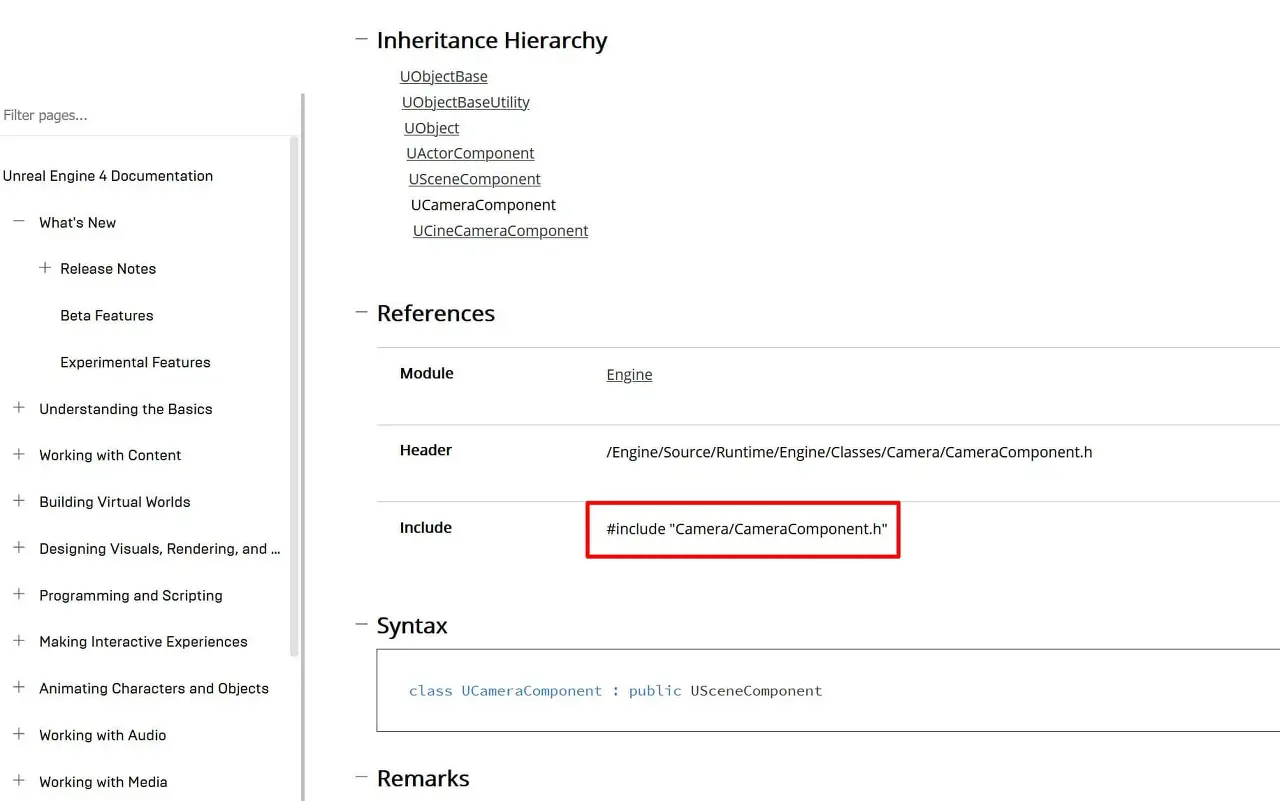The image size is (1280, 801).
Task: Collapse the Remarks section
Action: [x=361, y=777]
